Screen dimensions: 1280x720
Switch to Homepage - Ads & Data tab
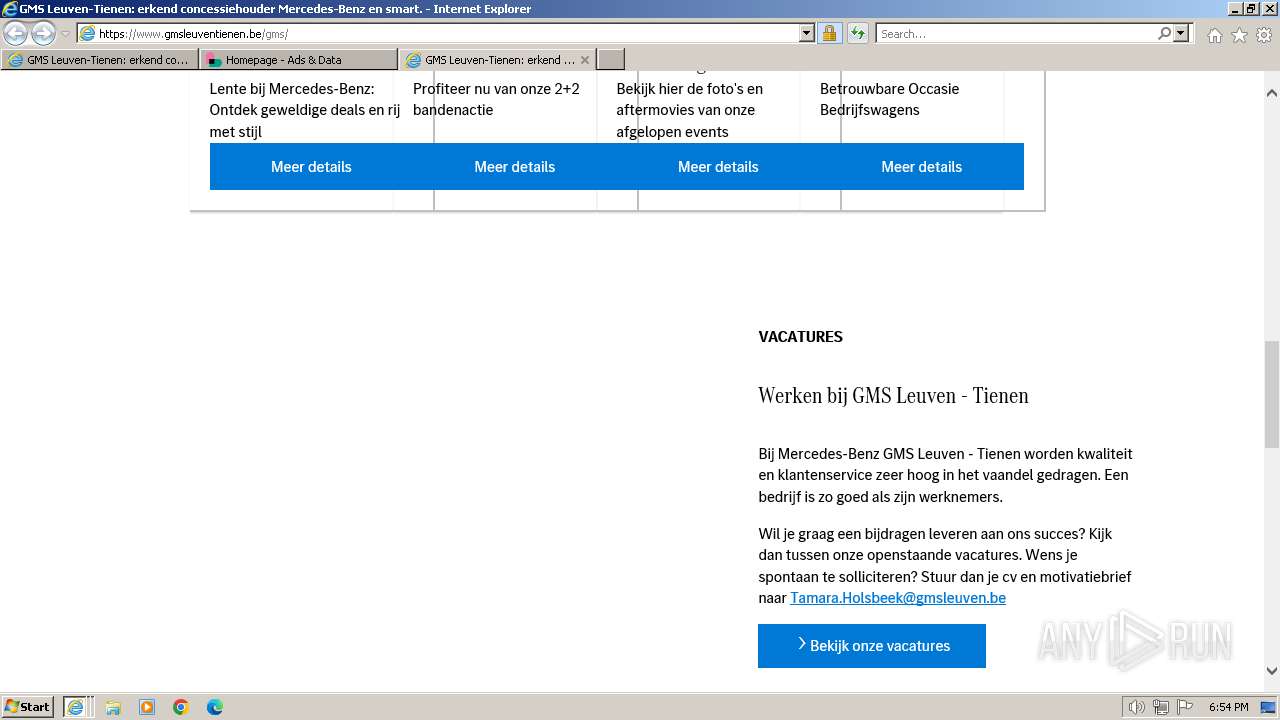click(298, 60)
